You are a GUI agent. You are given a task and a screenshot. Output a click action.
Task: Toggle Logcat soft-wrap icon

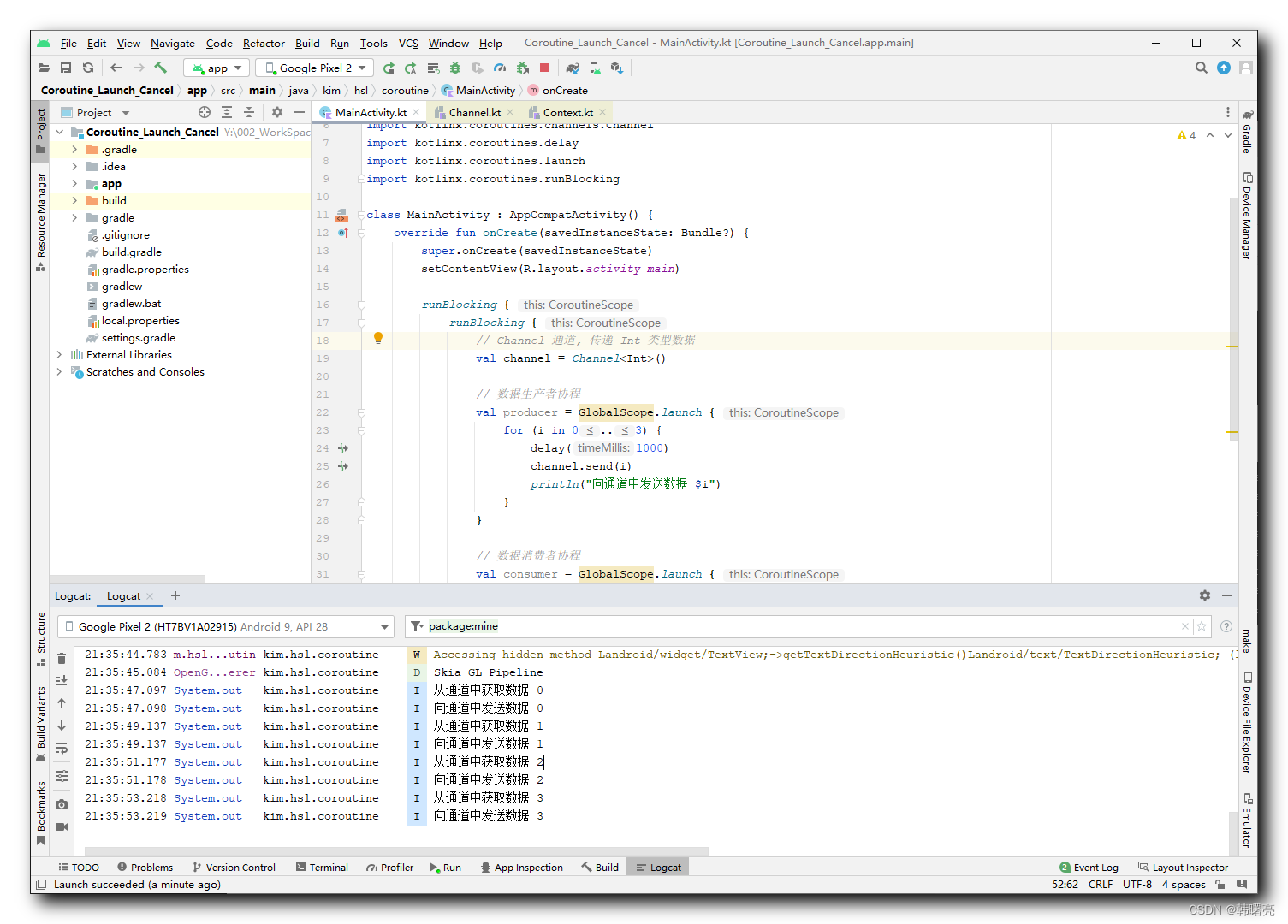[62, 749]
